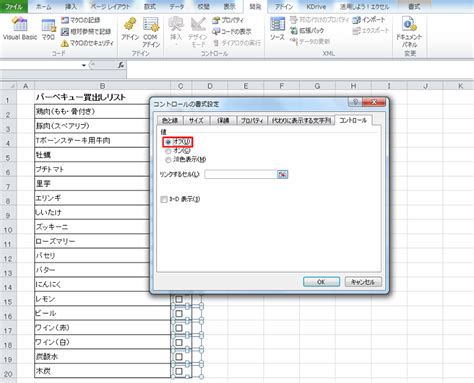Tick the checkbox in the 炭酸水 row

(x=179, y=357)
